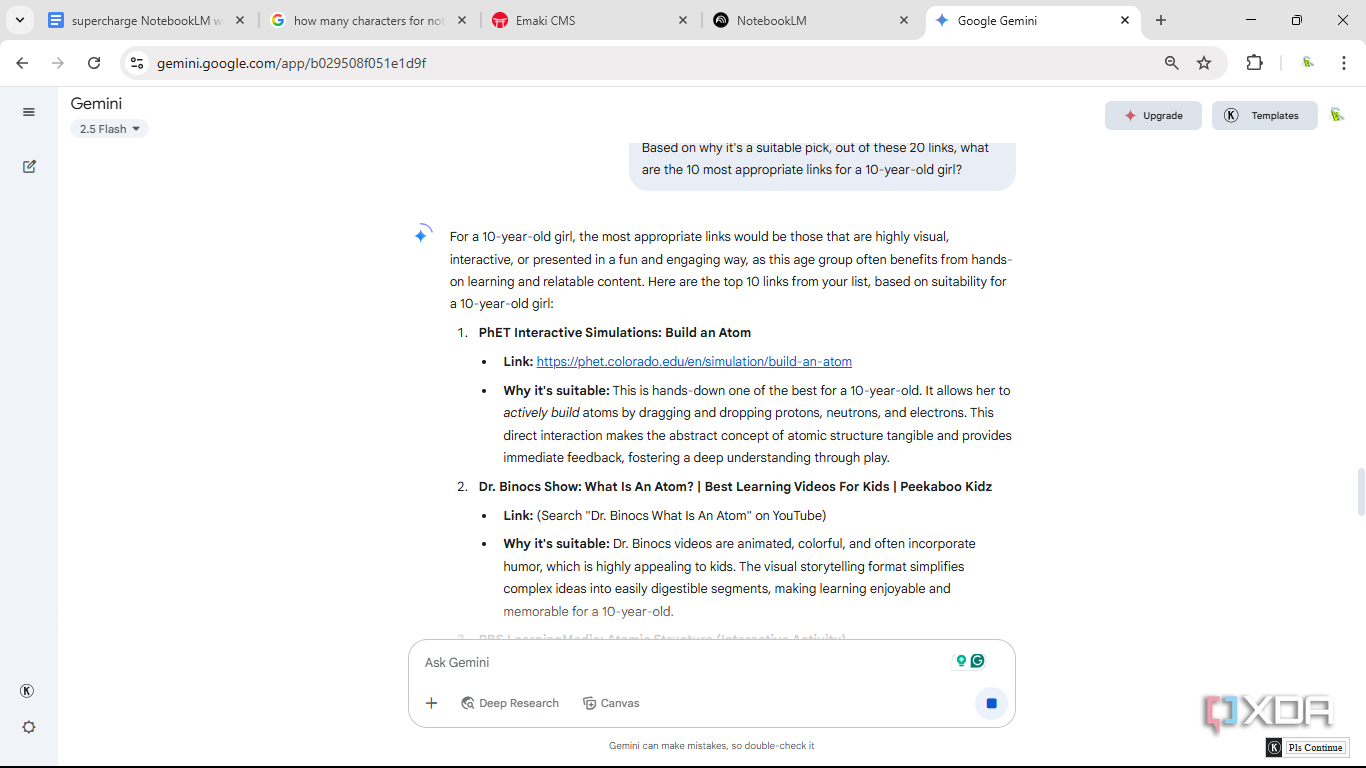Start a new chat with the compose icon

pos(29,166)
